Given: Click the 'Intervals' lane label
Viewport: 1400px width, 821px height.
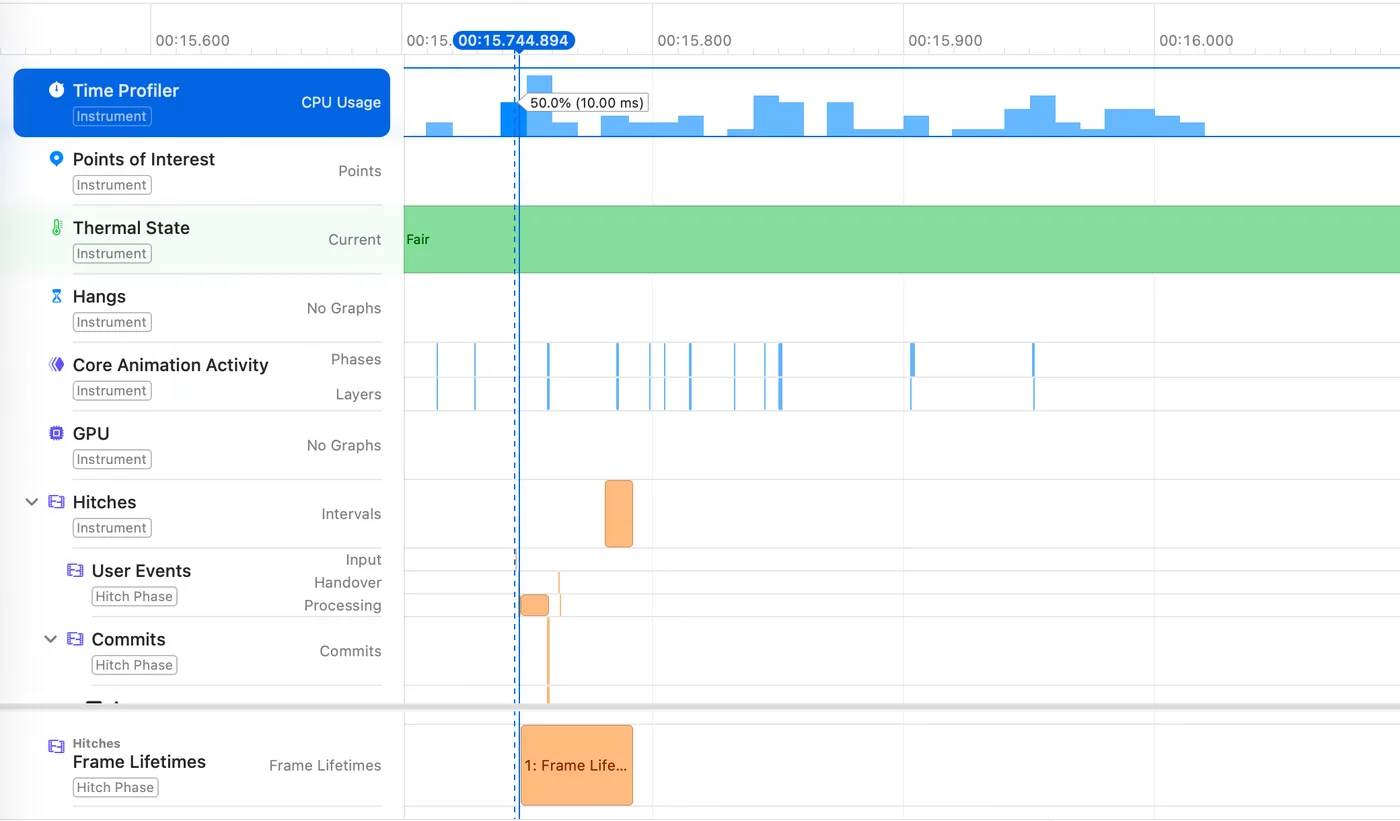Looking at the screenshot, I should coord(351,514).
